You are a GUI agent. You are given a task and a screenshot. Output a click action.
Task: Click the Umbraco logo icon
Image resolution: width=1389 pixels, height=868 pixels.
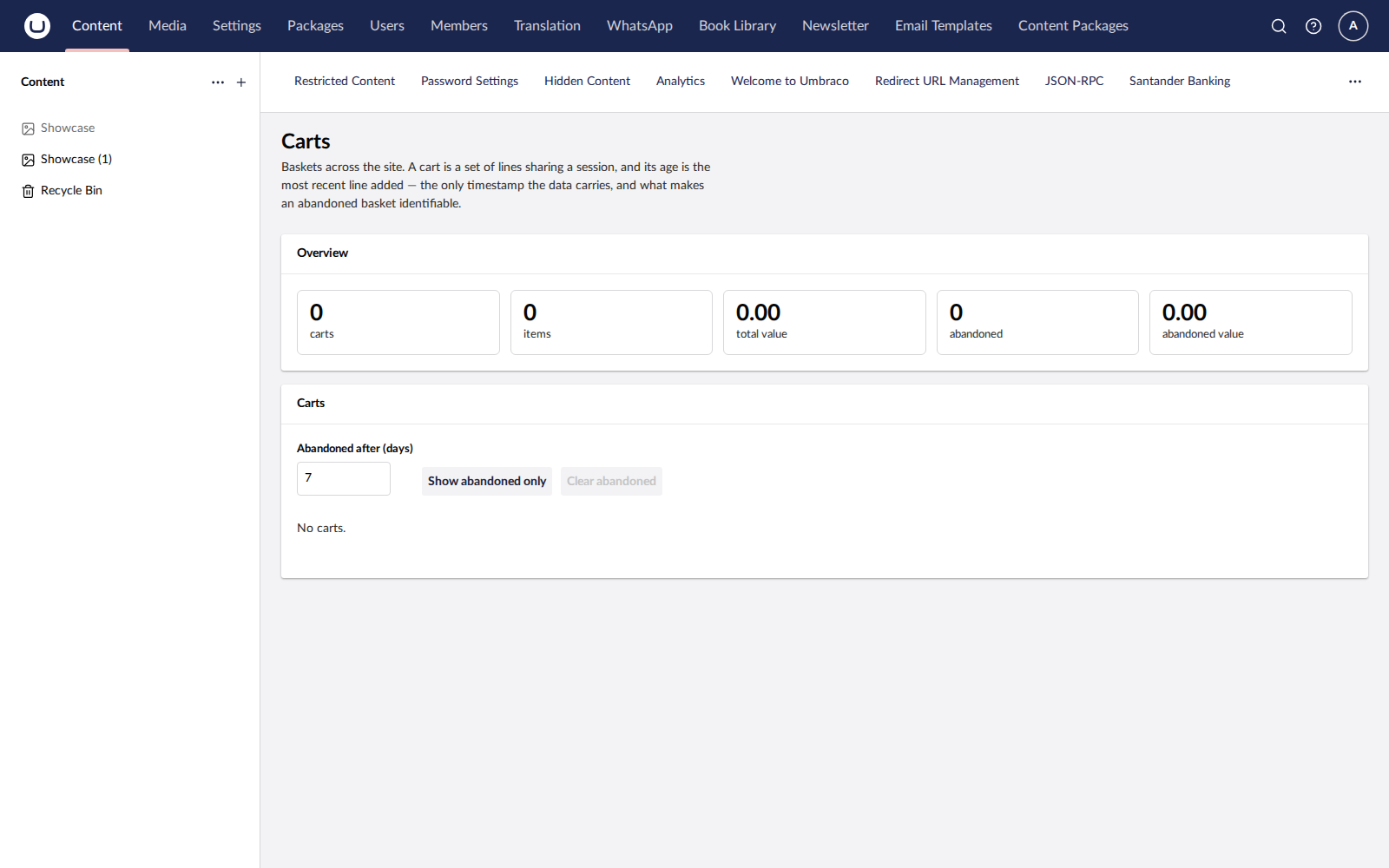pyautogui.click(x=37, y=26)
